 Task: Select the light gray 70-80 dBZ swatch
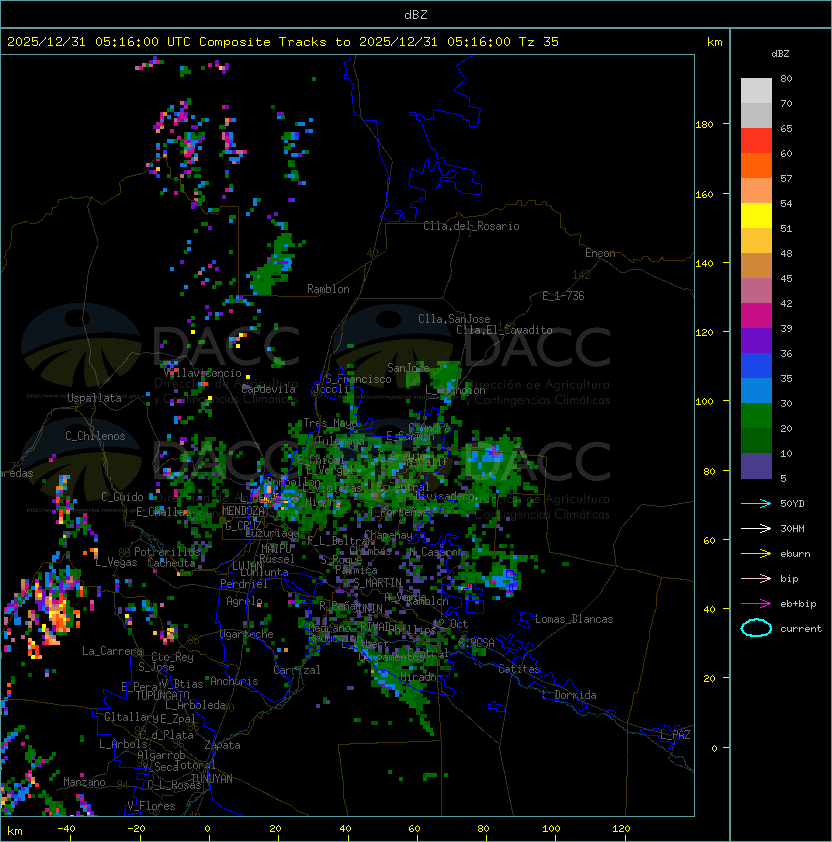pos(756,90)
